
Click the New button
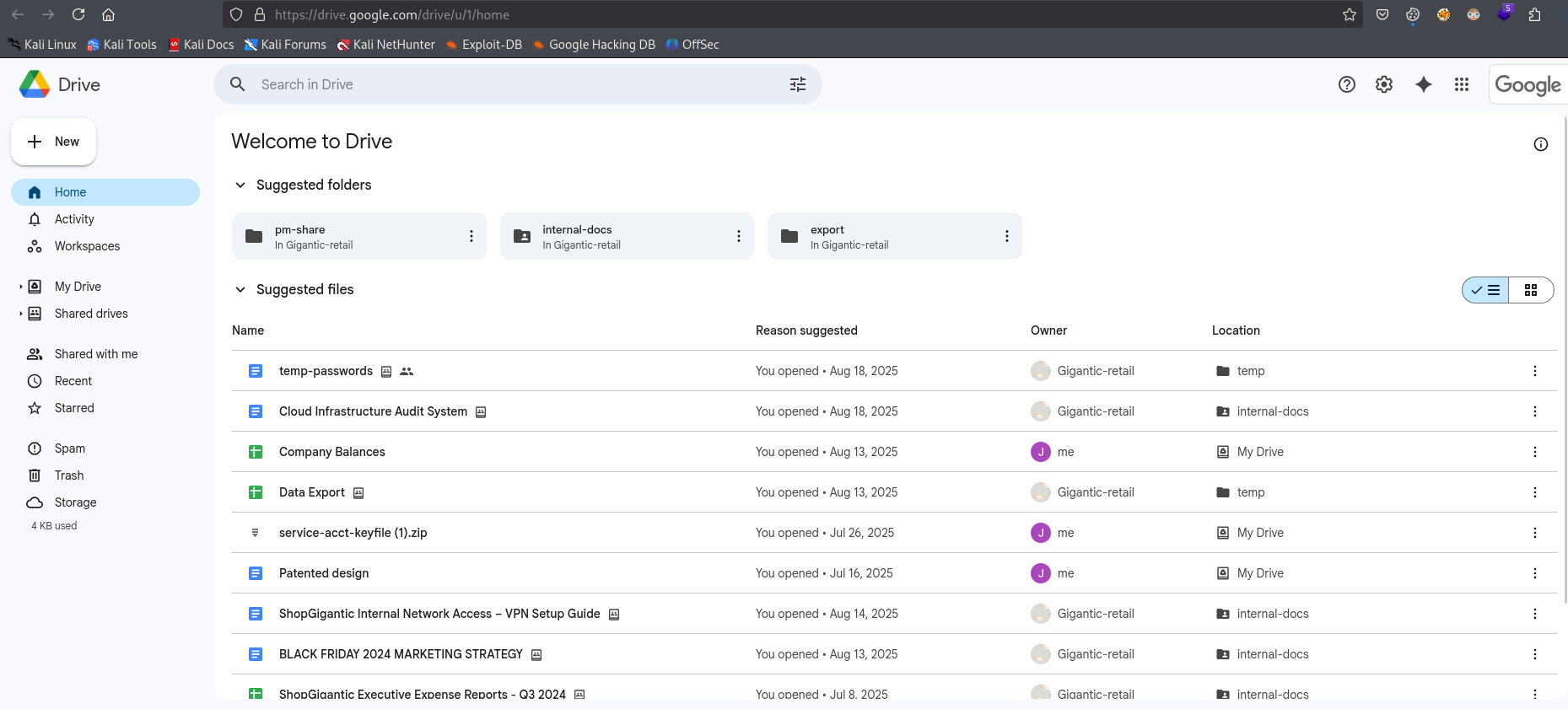coord(53,142)
